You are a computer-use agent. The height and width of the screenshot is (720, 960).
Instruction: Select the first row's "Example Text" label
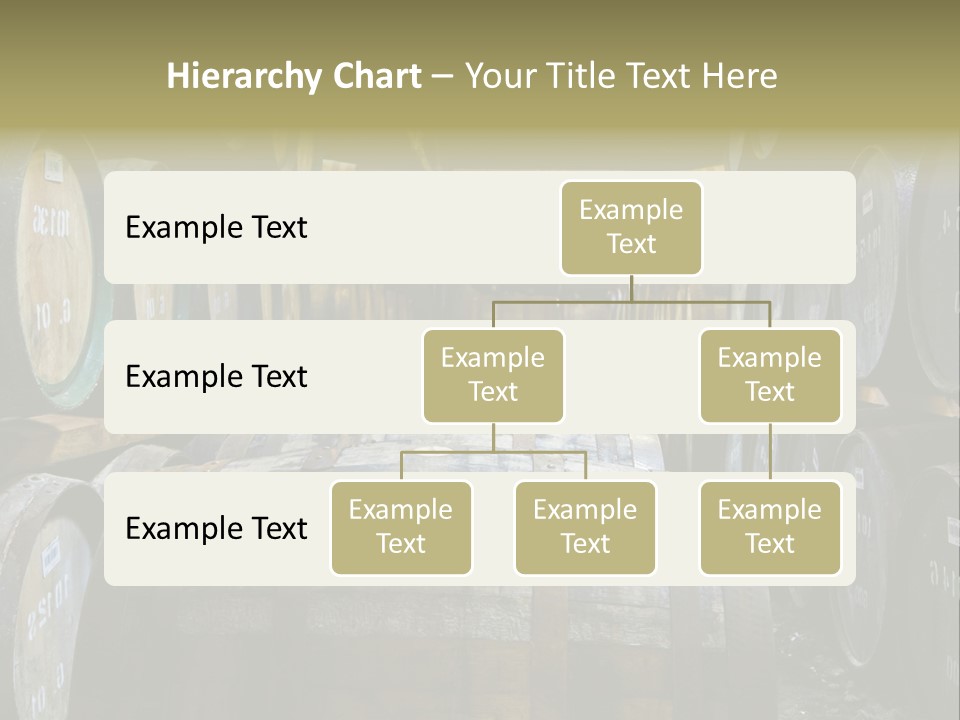(216, 228)
